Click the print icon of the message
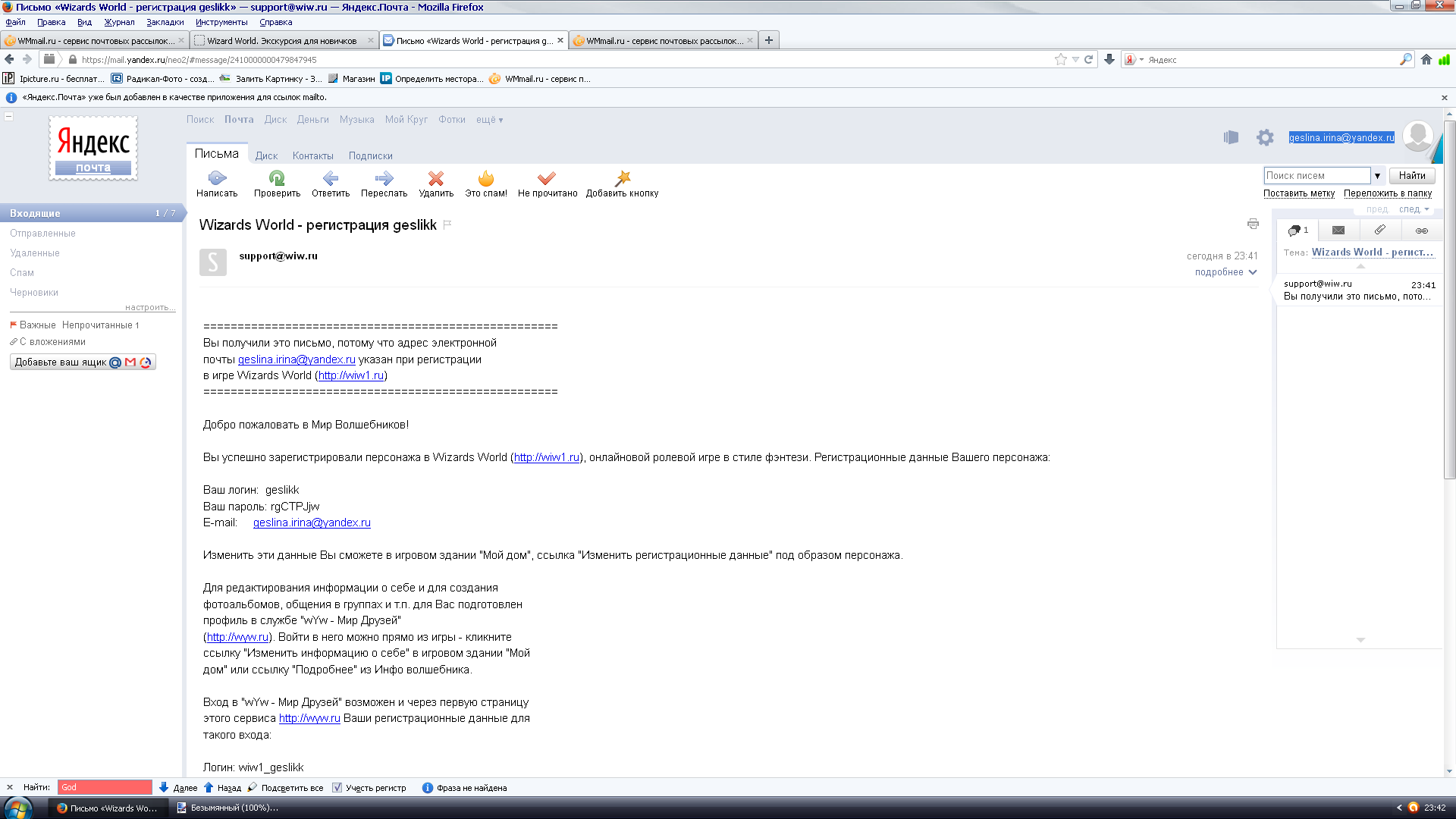Screen dimensions: 1456x819 1253,224
